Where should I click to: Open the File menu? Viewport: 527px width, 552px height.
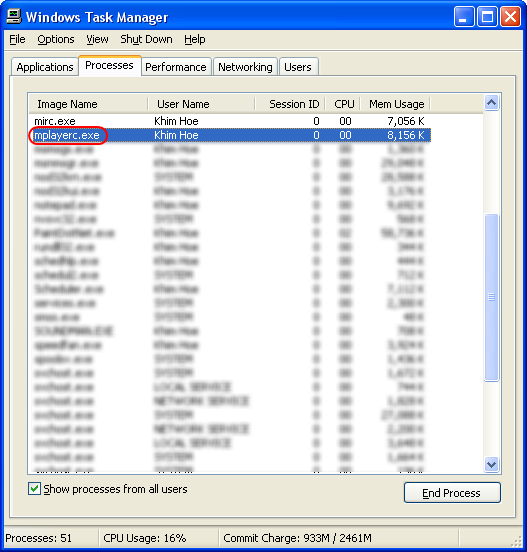pyautogui.click(x=17, y=39)
